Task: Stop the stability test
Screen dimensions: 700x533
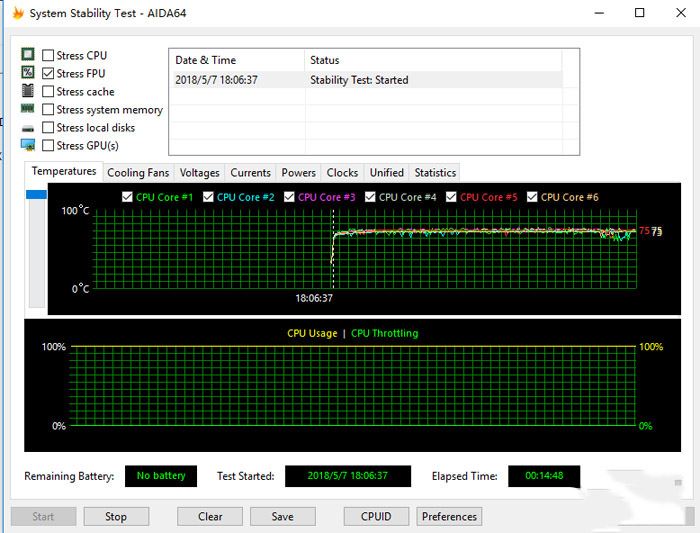Action: (x=116, y=516)
